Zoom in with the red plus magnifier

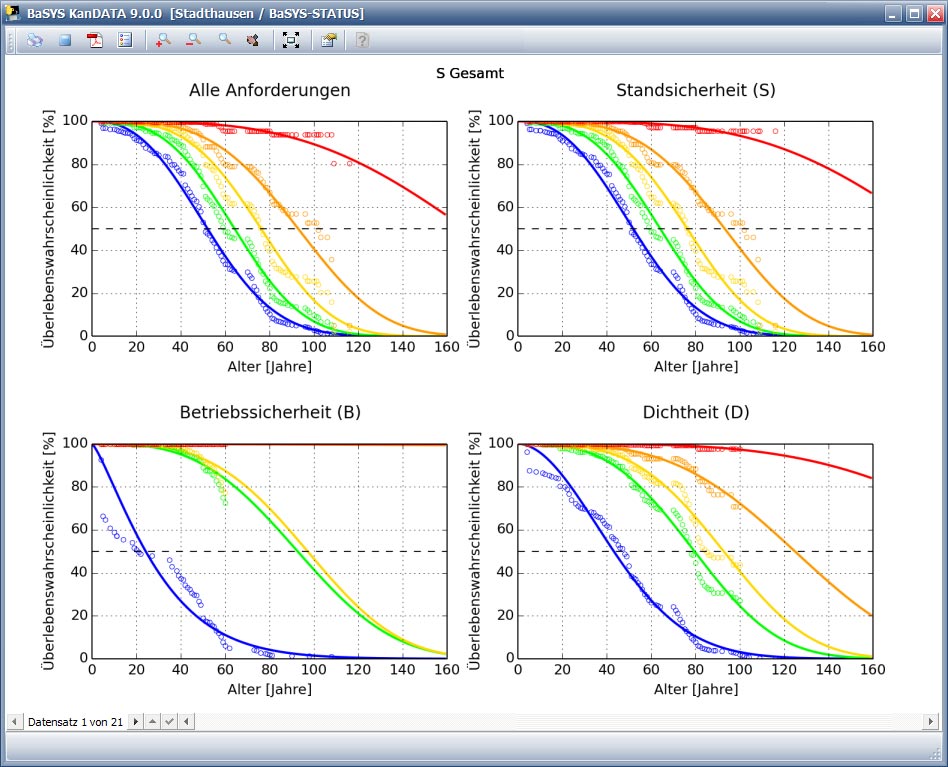pyautogui.click(x=163, y=41)
